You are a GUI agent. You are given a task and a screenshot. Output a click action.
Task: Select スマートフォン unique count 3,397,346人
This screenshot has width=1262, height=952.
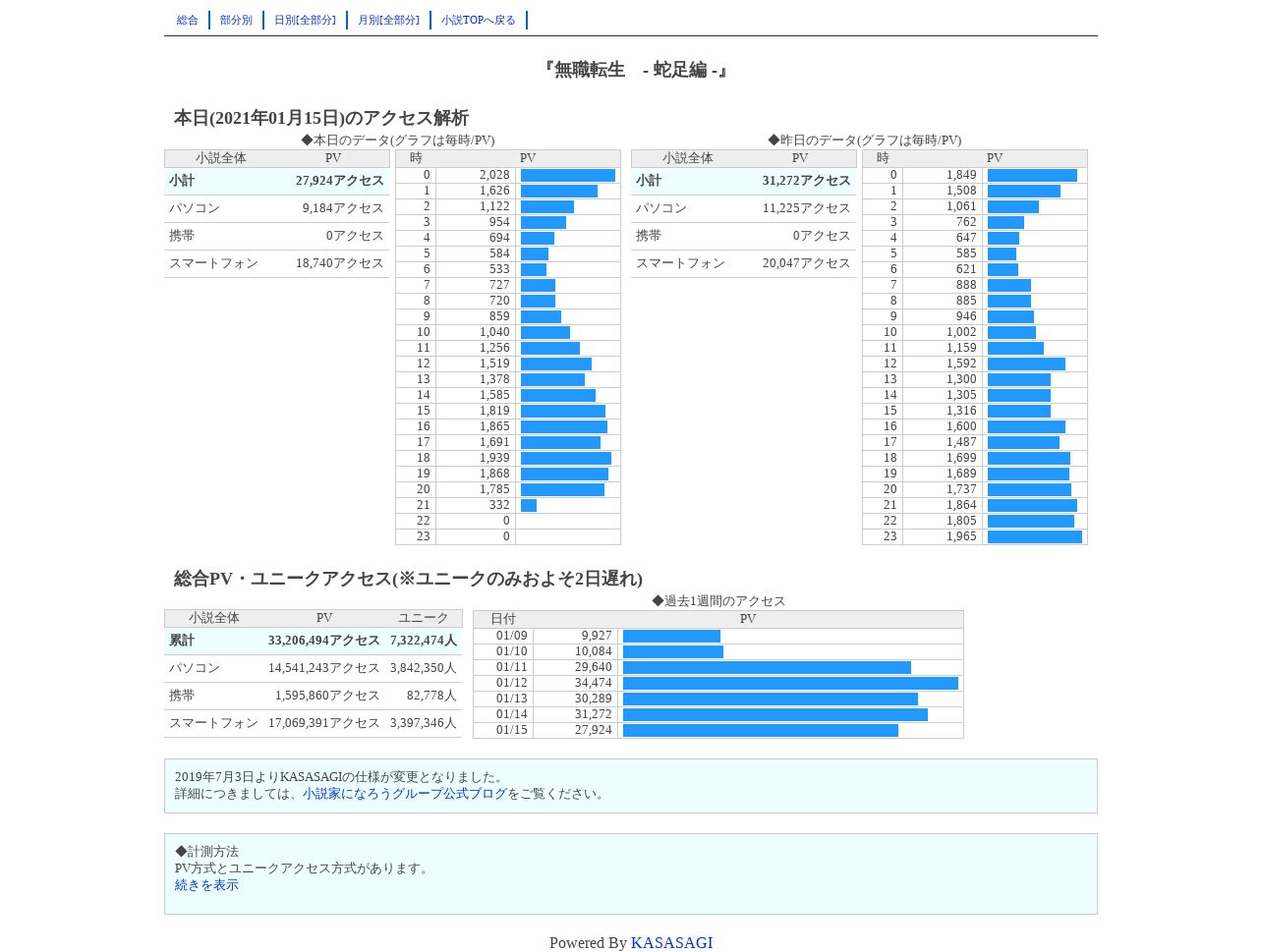[x=424, y=723]
